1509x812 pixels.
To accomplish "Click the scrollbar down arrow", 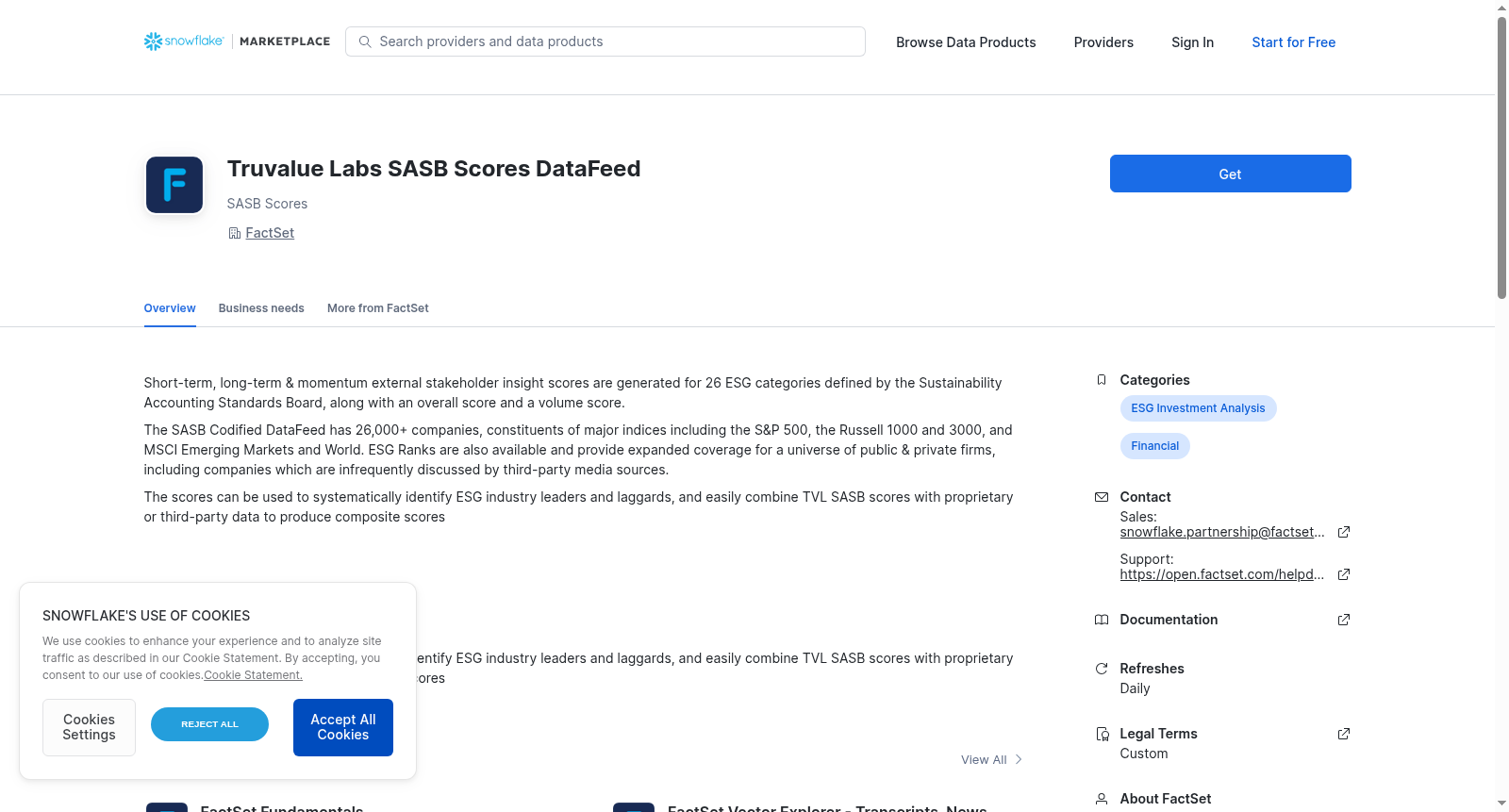I will click(x=1501, y=804).
